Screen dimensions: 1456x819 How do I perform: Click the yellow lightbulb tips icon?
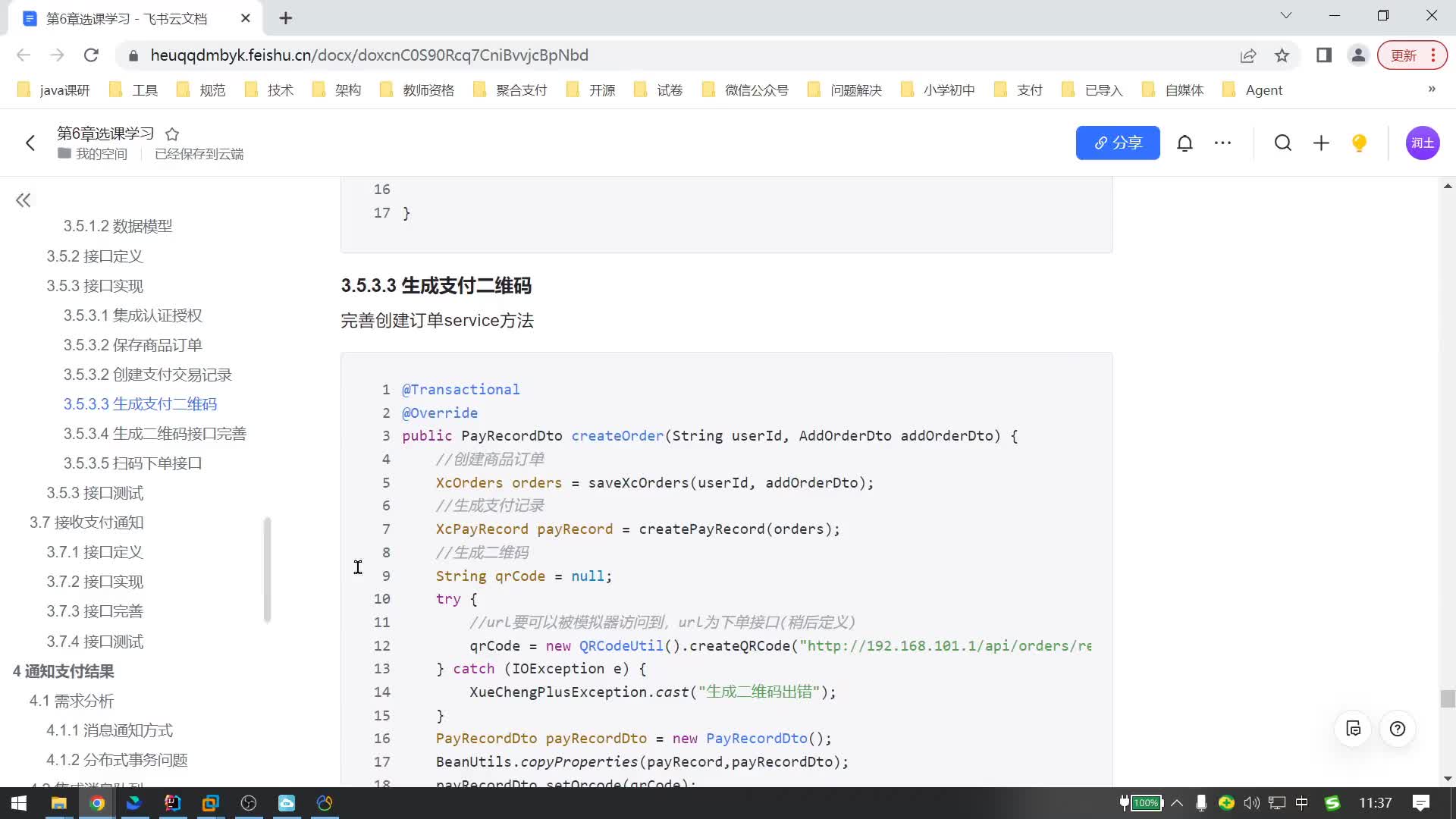coord(1359,143)
